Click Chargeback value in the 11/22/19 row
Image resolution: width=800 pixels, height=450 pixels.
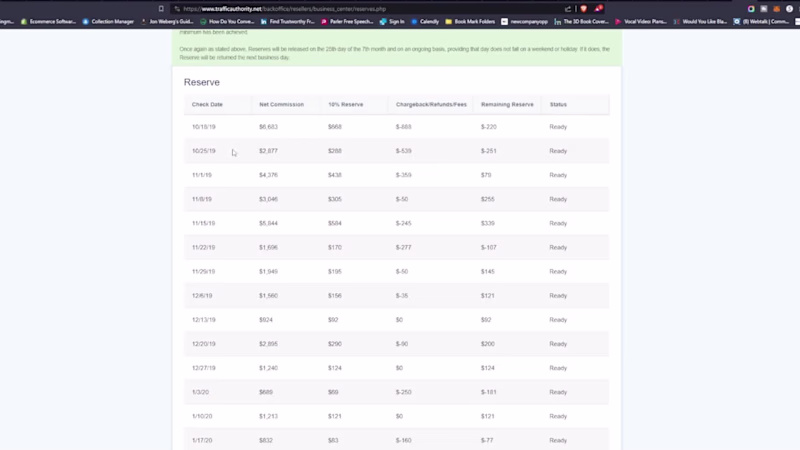(x=404, y=247)
